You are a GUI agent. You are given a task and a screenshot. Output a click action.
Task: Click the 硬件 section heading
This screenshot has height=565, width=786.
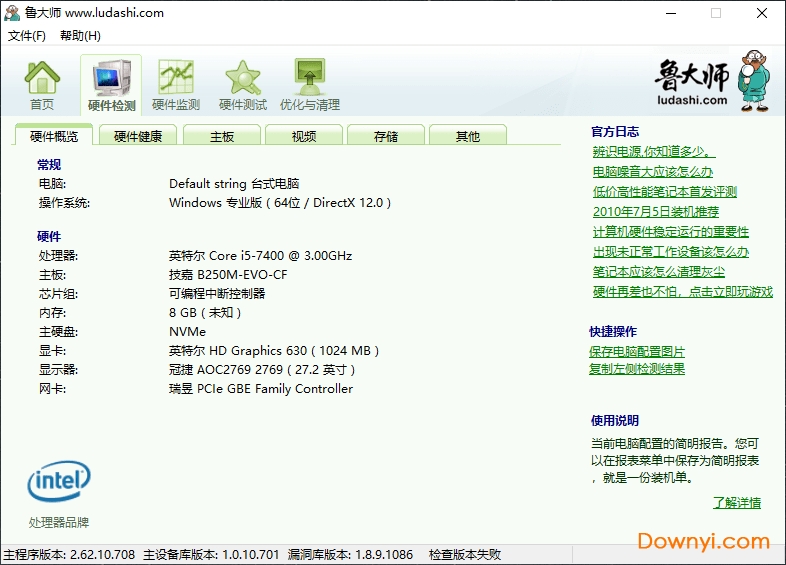point(49,237)
